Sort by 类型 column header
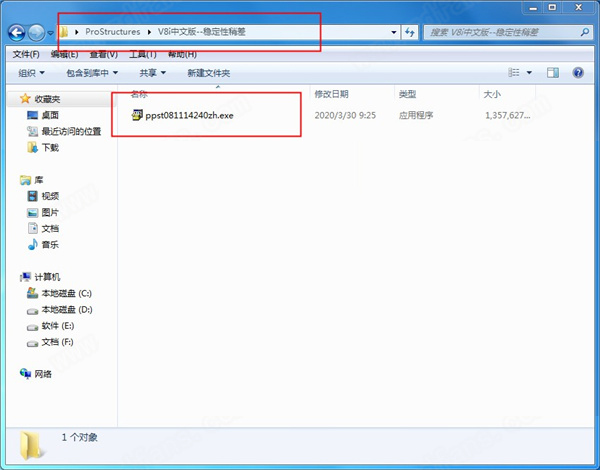The height and width of the screenshot is (470, 600). point(407,94)
